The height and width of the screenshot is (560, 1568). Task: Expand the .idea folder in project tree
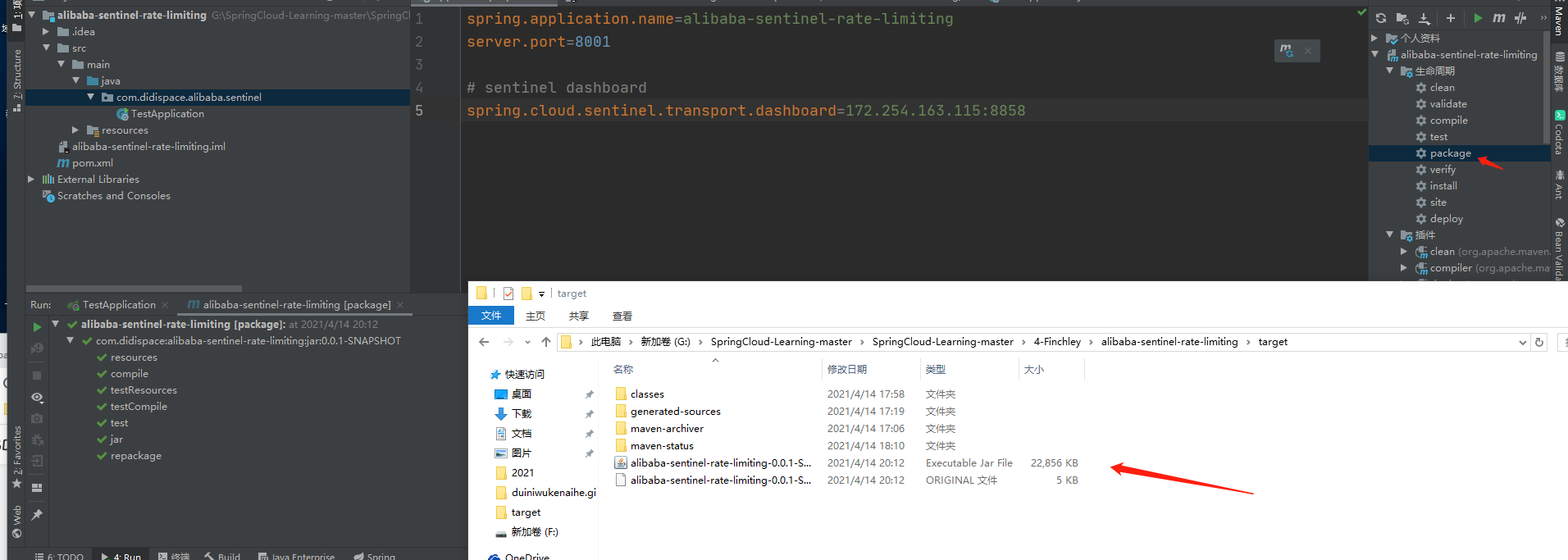point(46,32)
